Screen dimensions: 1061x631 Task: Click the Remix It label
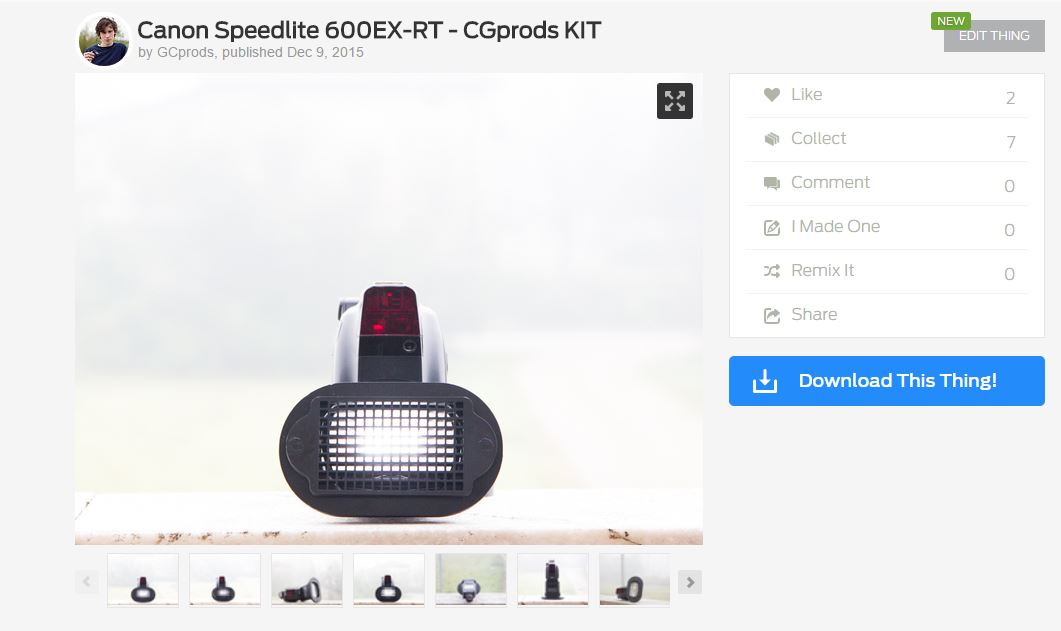822,271
